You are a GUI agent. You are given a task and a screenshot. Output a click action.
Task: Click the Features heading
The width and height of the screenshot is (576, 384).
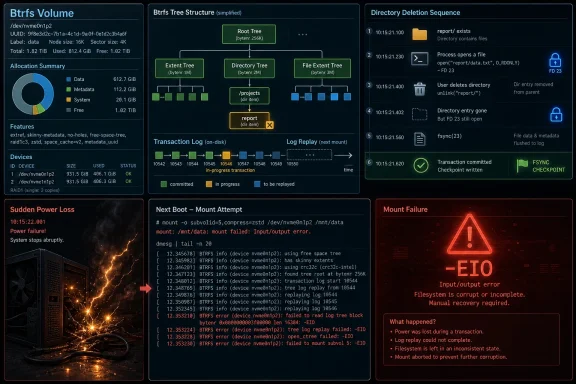22,126
